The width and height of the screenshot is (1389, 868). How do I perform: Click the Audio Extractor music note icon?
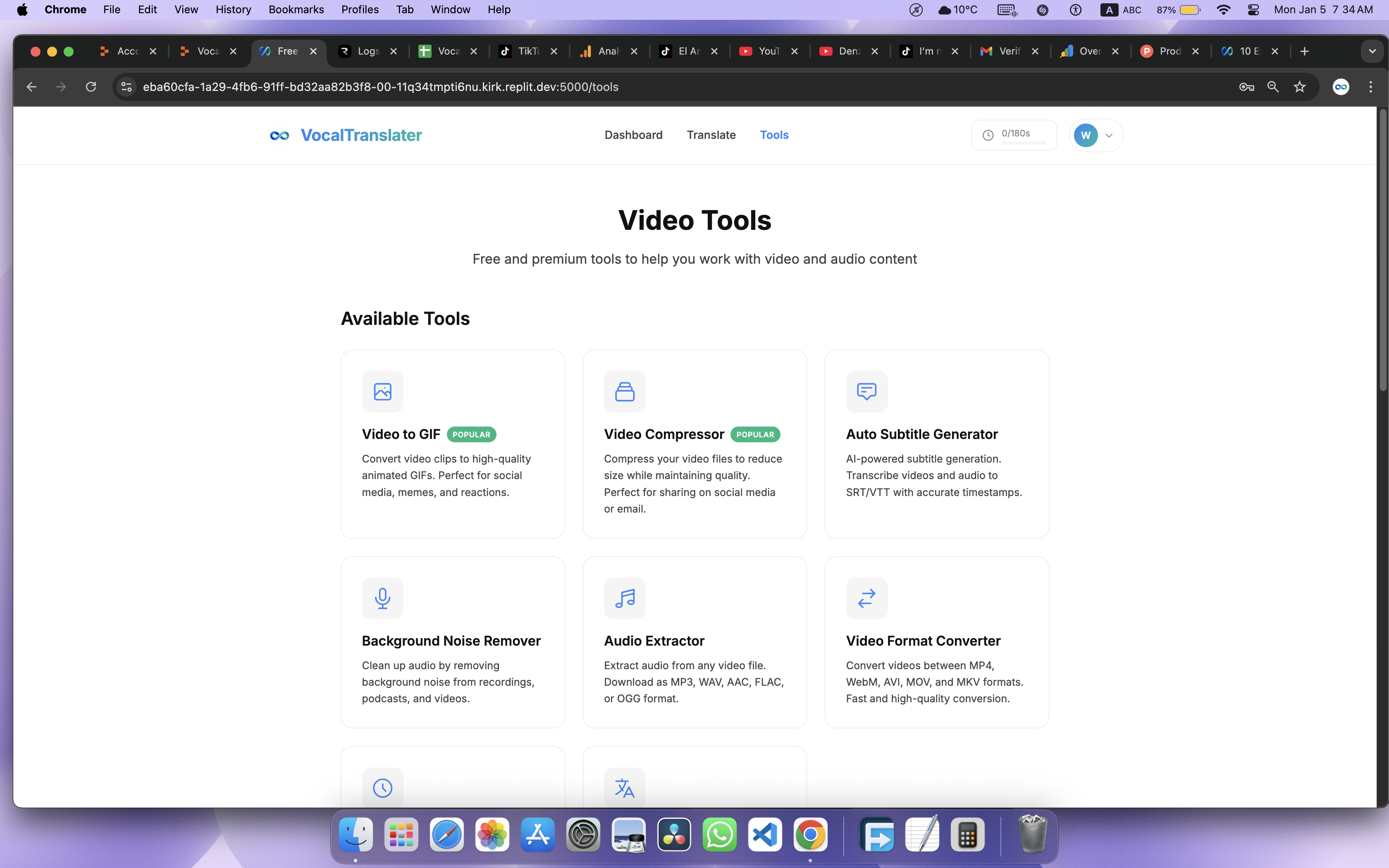pos(624,598)
